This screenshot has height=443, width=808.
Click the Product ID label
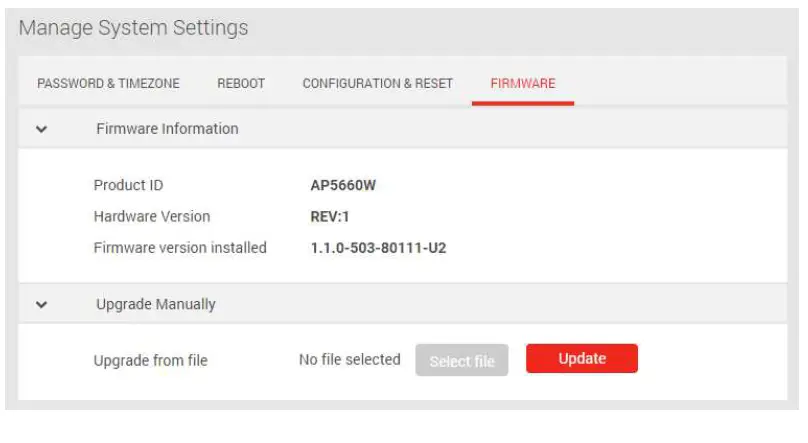click(x=128, y=185)
